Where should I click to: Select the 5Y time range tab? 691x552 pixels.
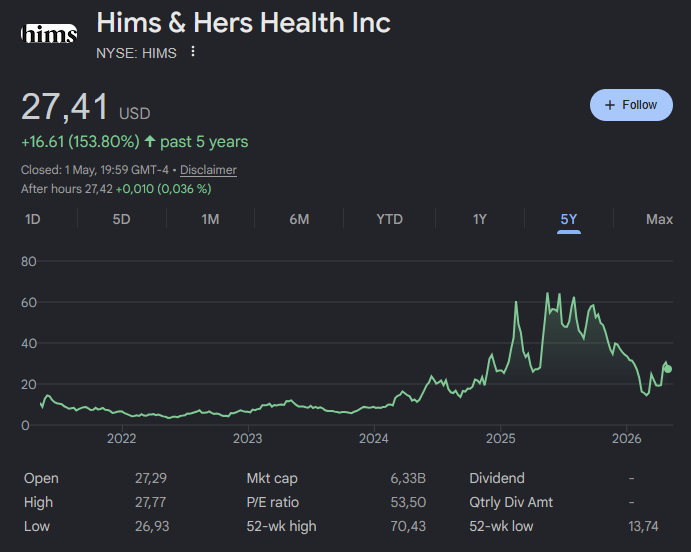[x=568, y=219]
